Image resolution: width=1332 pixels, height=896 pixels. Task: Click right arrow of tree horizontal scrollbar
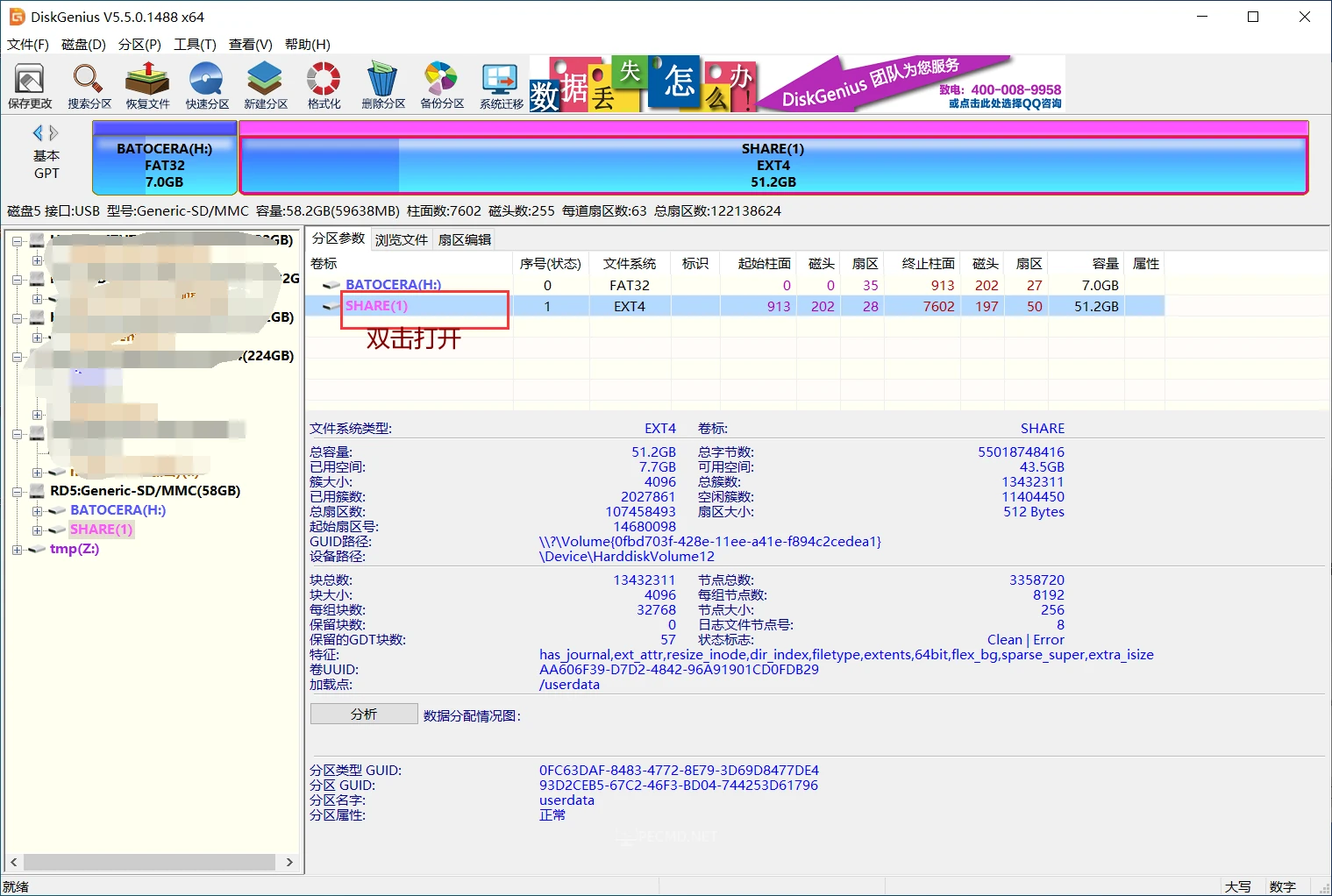(x=289, y=862)
